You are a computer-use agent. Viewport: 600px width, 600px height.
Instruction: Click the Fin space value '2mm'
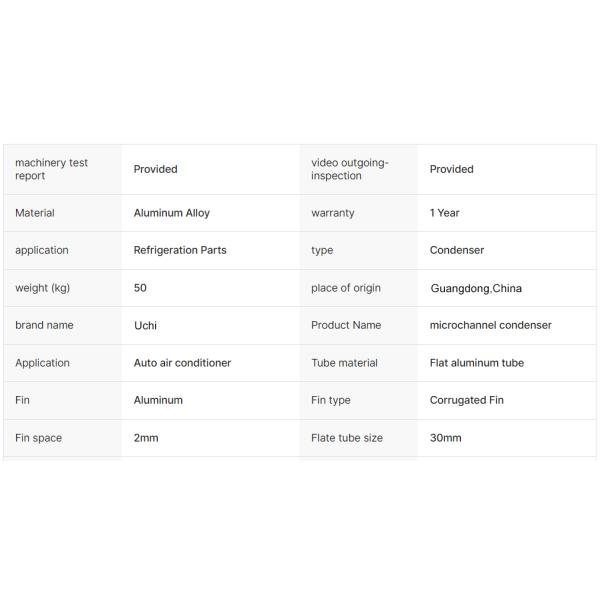(146, 438)
